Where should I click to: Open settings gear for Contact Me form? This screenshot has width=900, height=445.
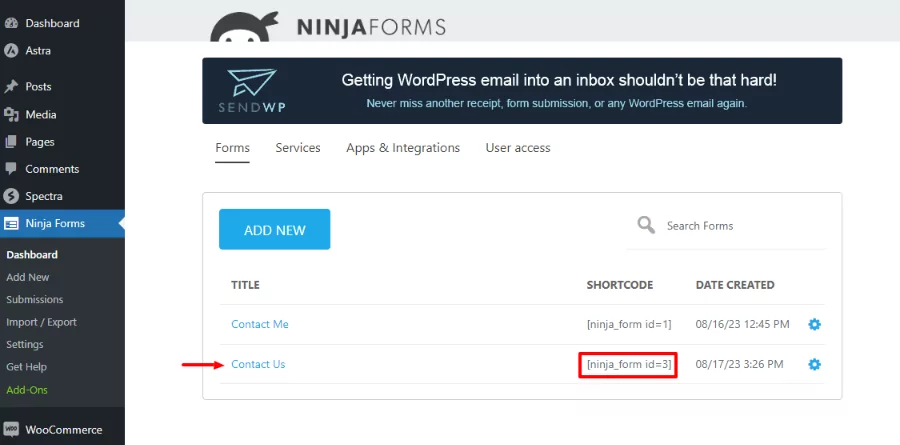point(814,325)
